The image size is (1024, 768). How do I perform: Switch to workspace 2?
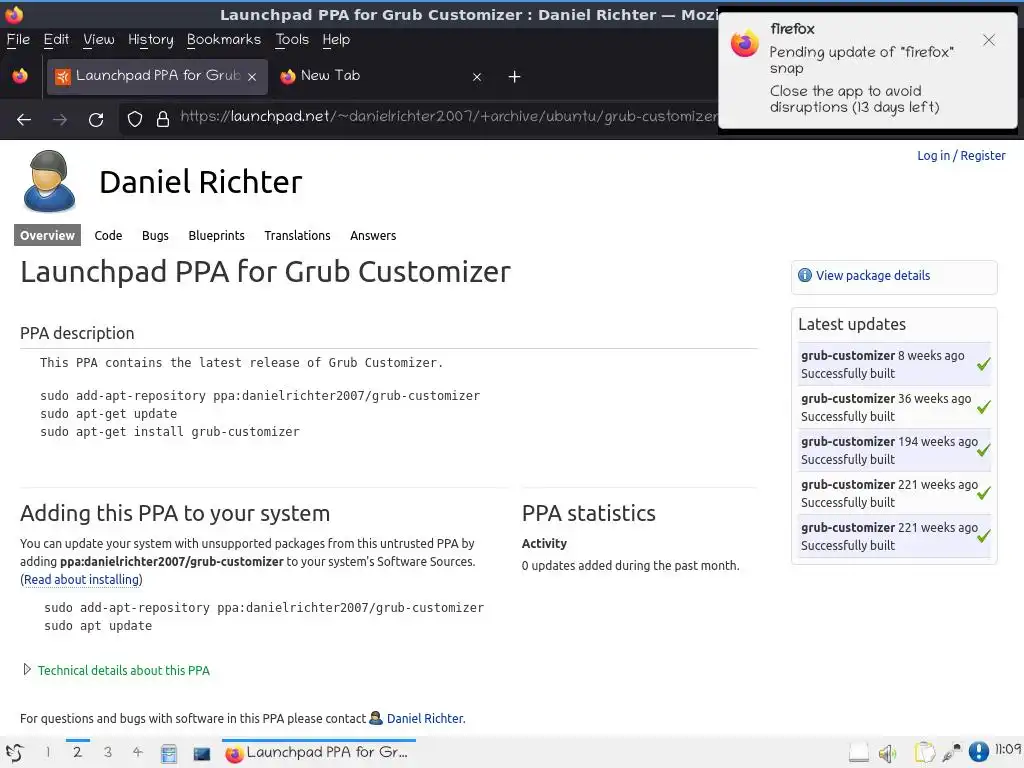pyautogui.click(x=77, y=752)
